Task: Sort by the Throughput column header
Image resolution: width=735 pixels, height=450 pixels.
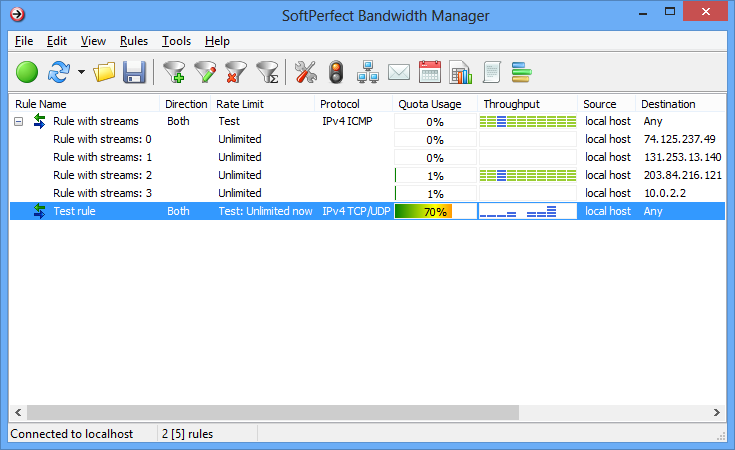Action: click(528, 104)
